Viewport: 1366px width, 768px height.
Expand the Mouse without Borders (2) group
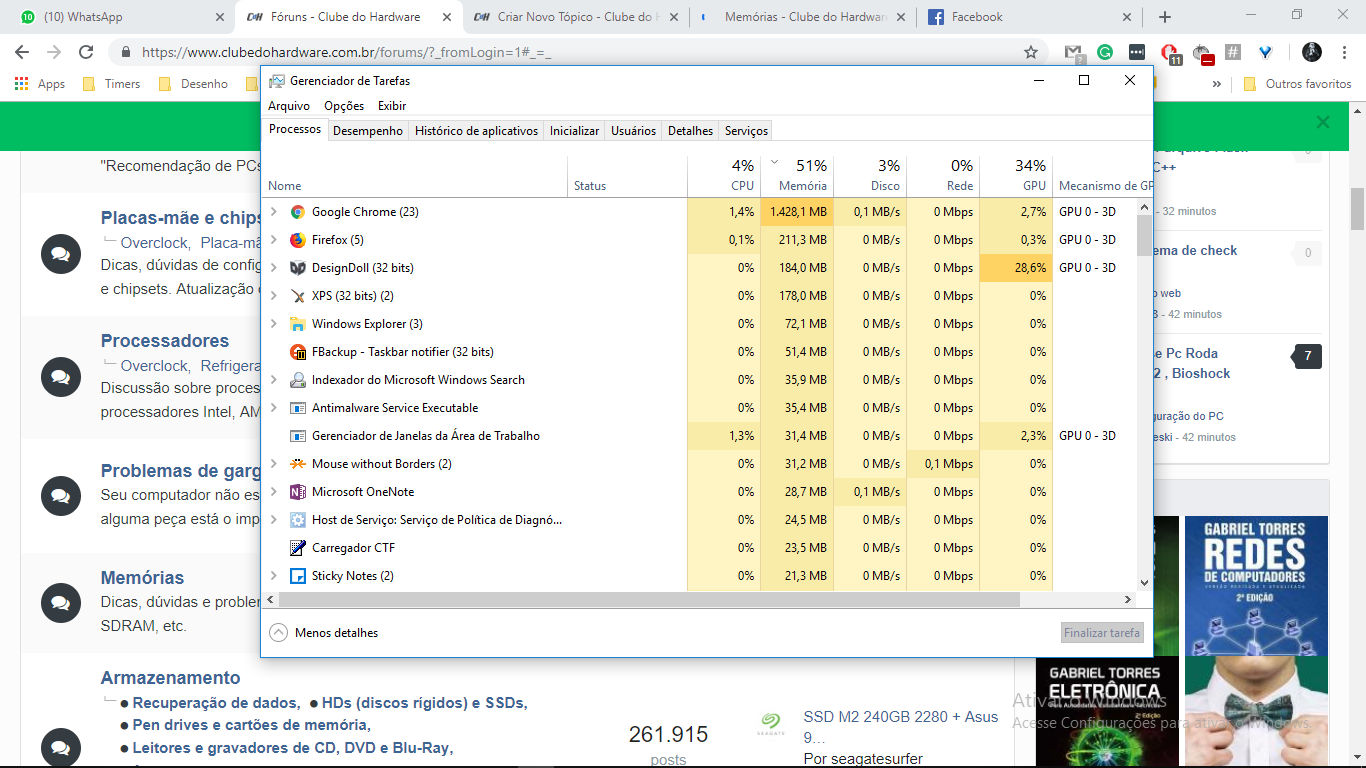click(274, 464)
